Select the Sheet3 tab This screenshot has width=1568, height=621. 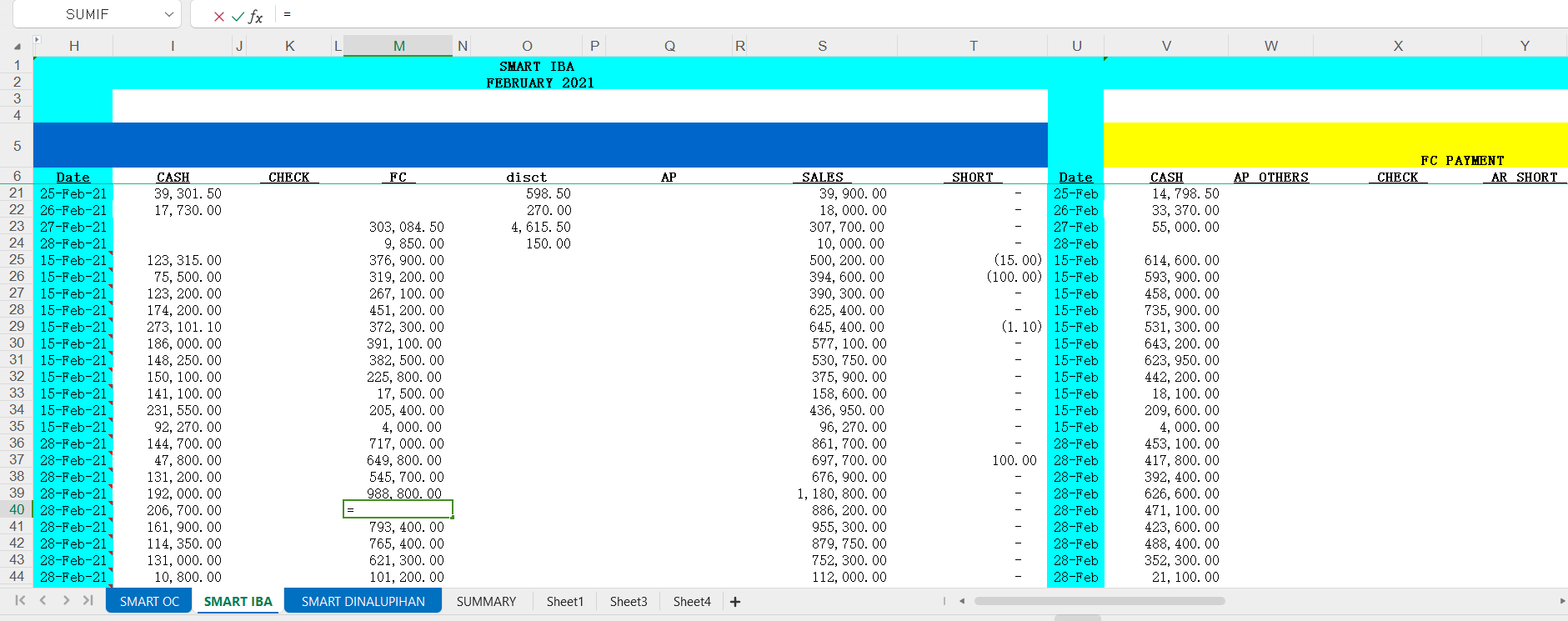coord(628,602)
